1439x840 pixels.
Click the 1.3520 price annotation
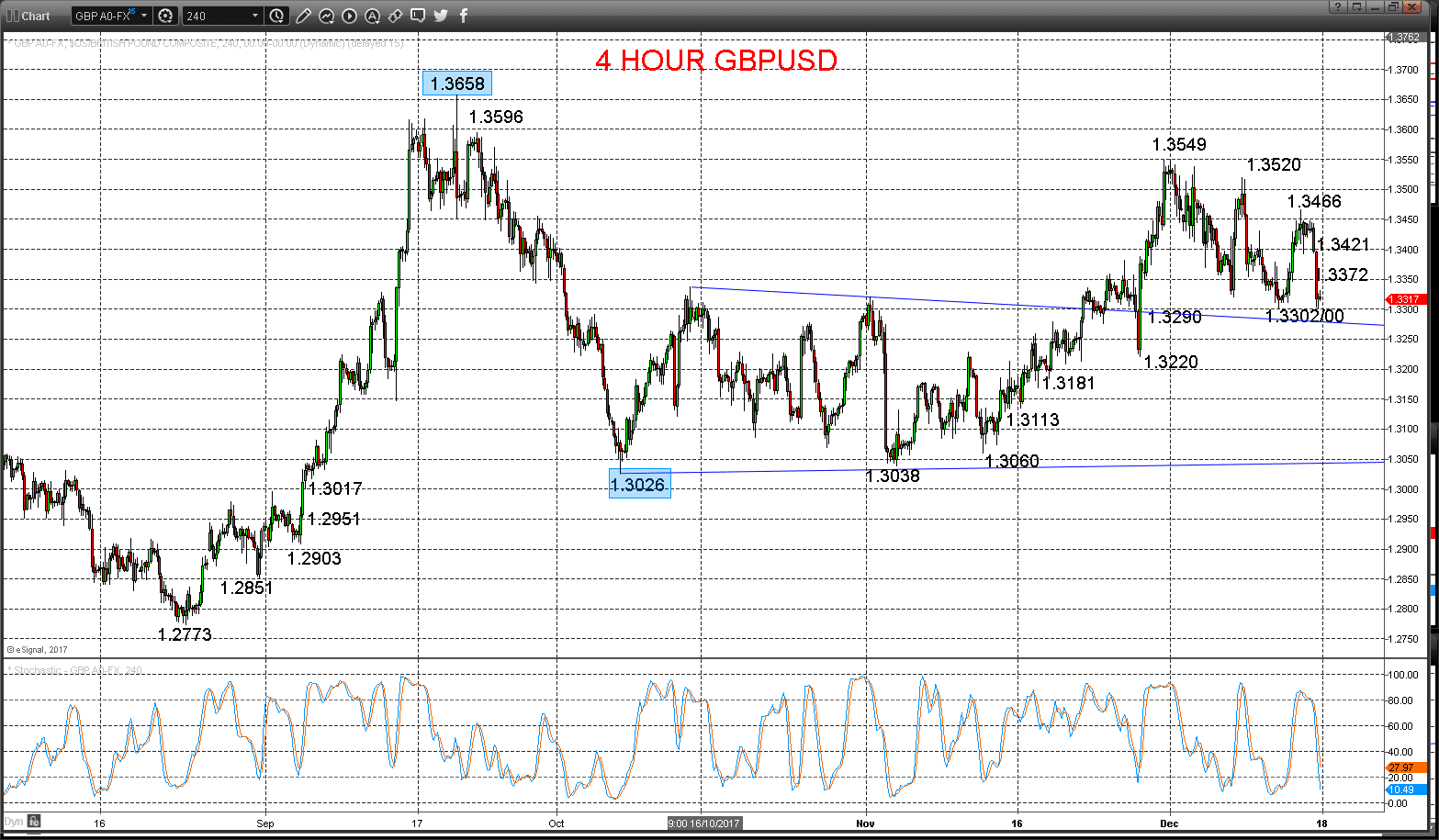[x=1274, y=164]
